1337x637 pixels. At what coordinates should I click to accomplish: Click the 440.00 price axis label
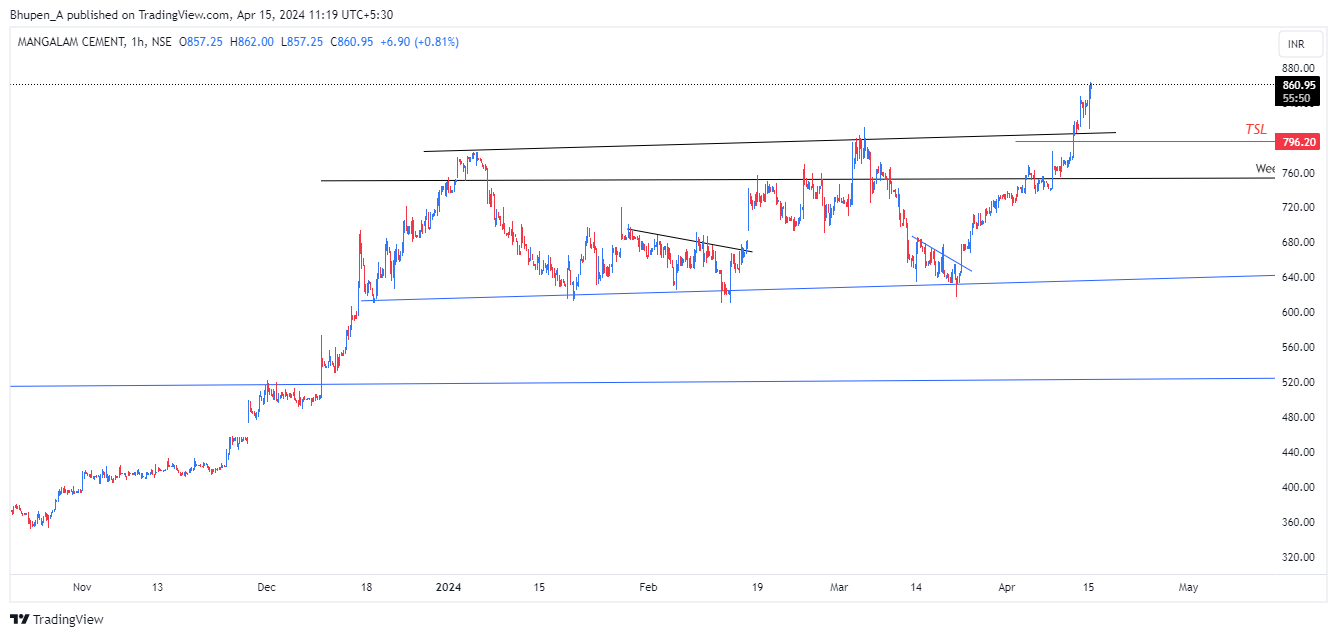1298,453
